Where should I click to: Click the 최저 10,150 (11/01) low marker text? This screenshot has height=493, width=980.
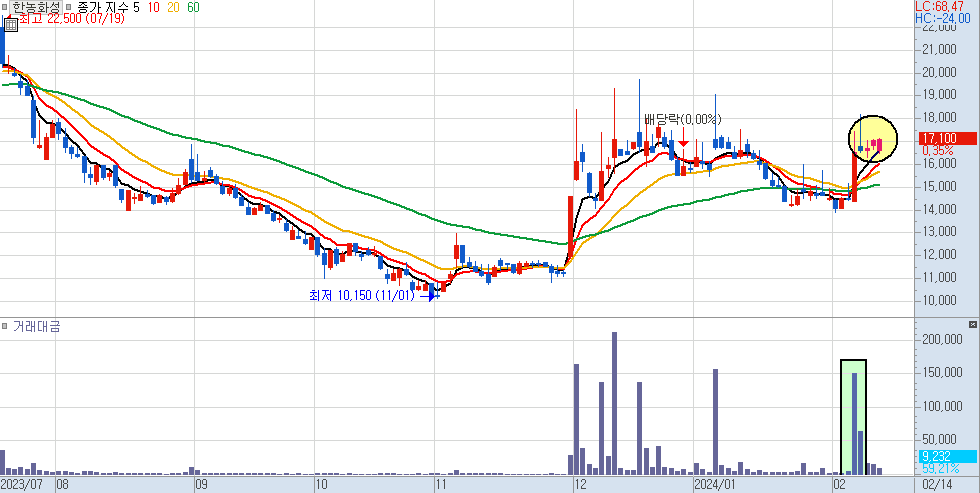(x=362, y=295)
